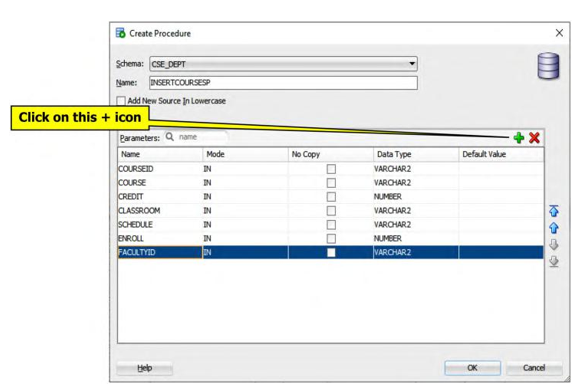583x389 pixels.
Task: Enable Add New Source In Lowercase
Action: [121, 101]
